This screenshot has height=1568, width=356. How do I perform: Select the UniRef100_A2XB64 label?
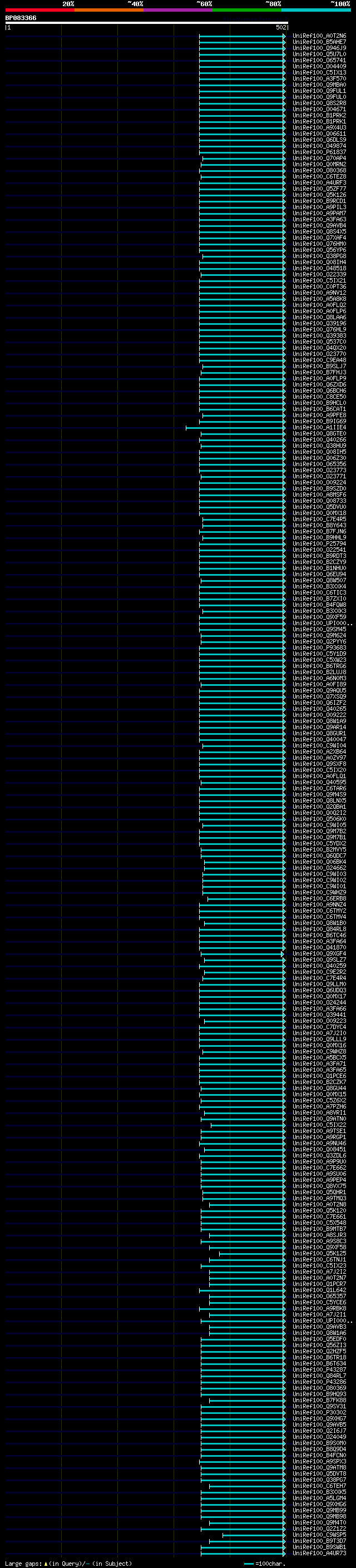pyautogui.click(x=319, y=751)
